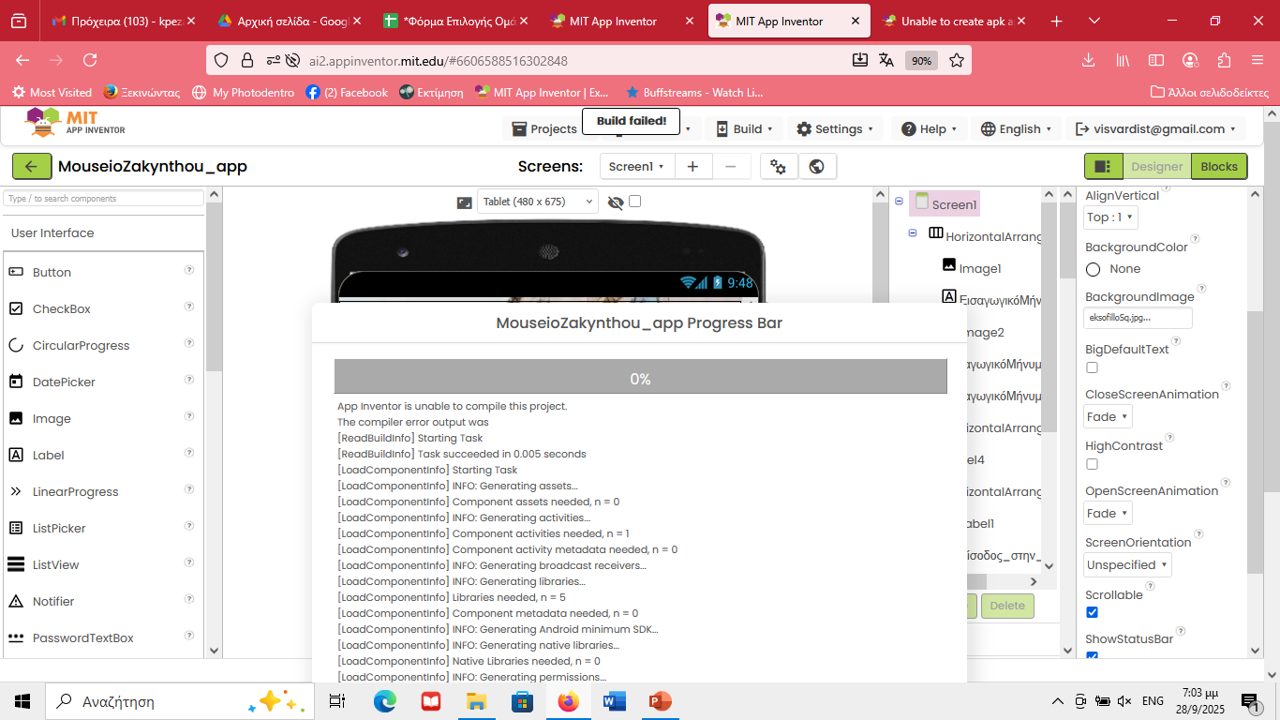This screenshot has width=1280, height=720.
Task: Open the language selector English dropdown
Action: (x=1016, y=129)
